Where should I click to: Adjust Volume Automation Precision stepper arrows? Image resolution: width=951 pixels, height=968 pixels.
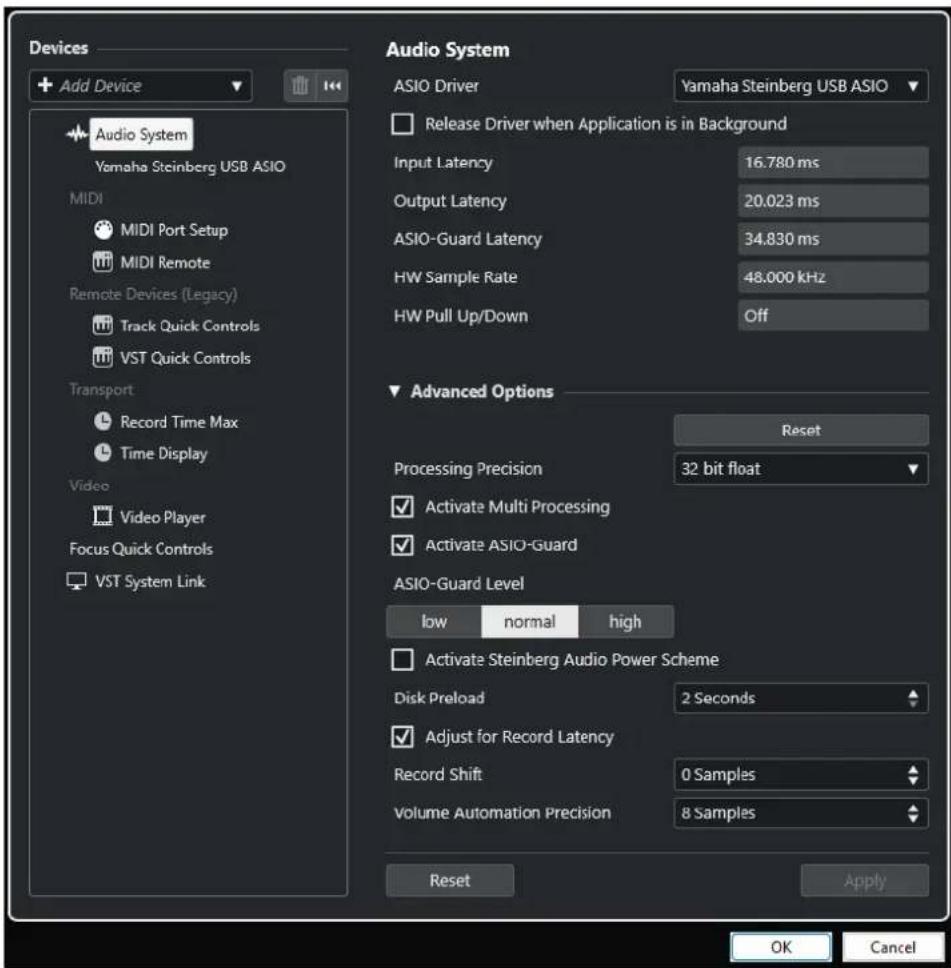[x=913, y=813]
